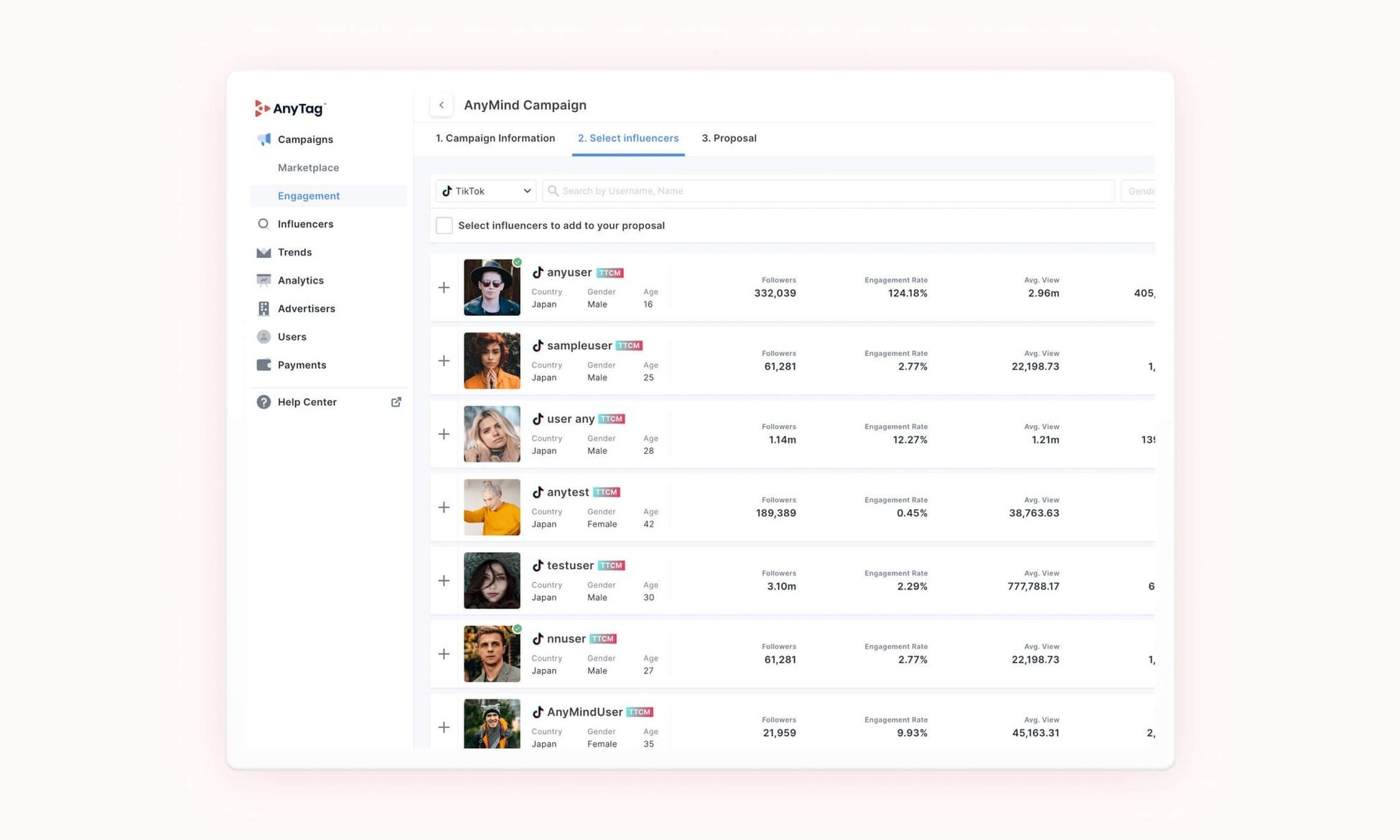Viewport: 1400px width, 840px height.
Task: Select Engagement in the sidebar
Action: click(x=309, y=195)
